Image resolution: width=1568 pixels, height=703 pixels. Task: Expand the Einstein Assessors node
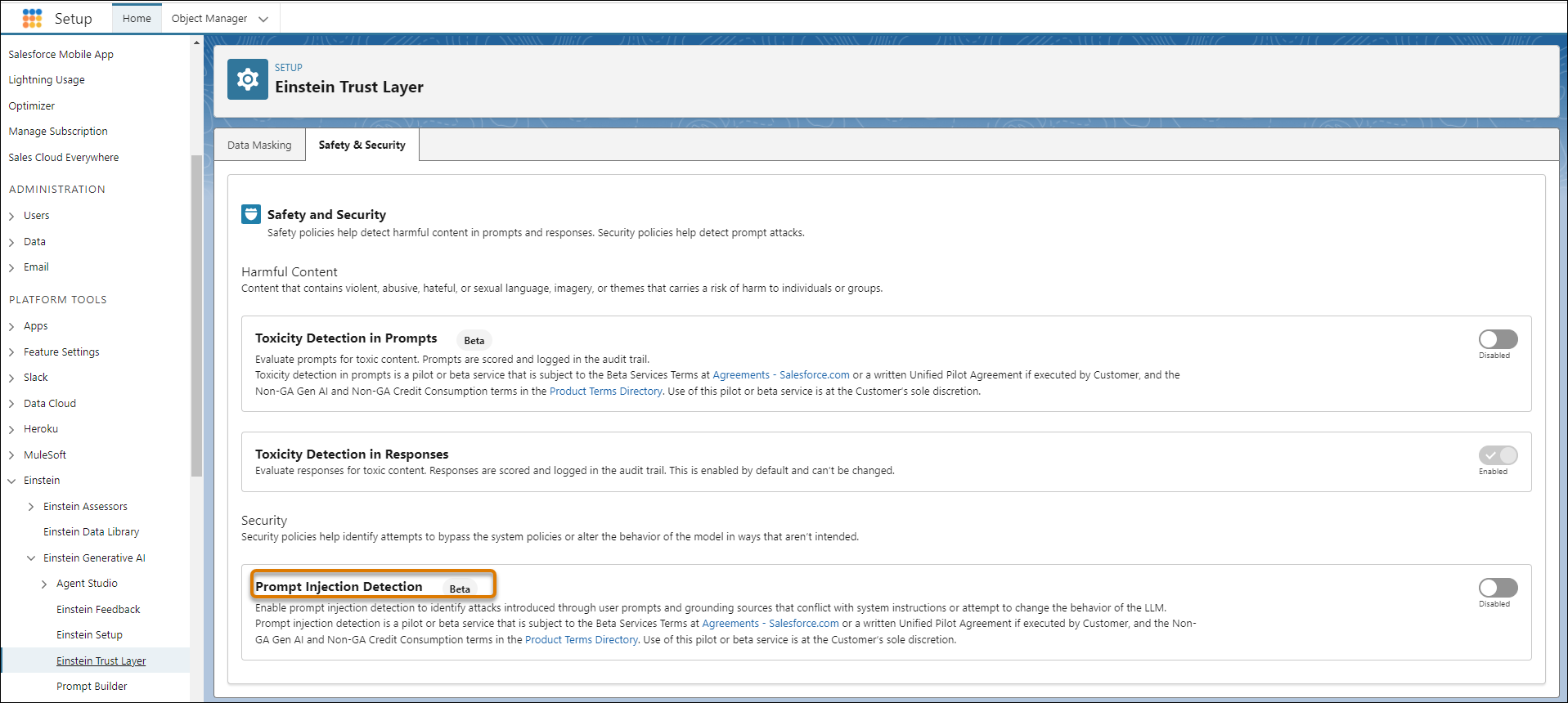click(31, 507)
